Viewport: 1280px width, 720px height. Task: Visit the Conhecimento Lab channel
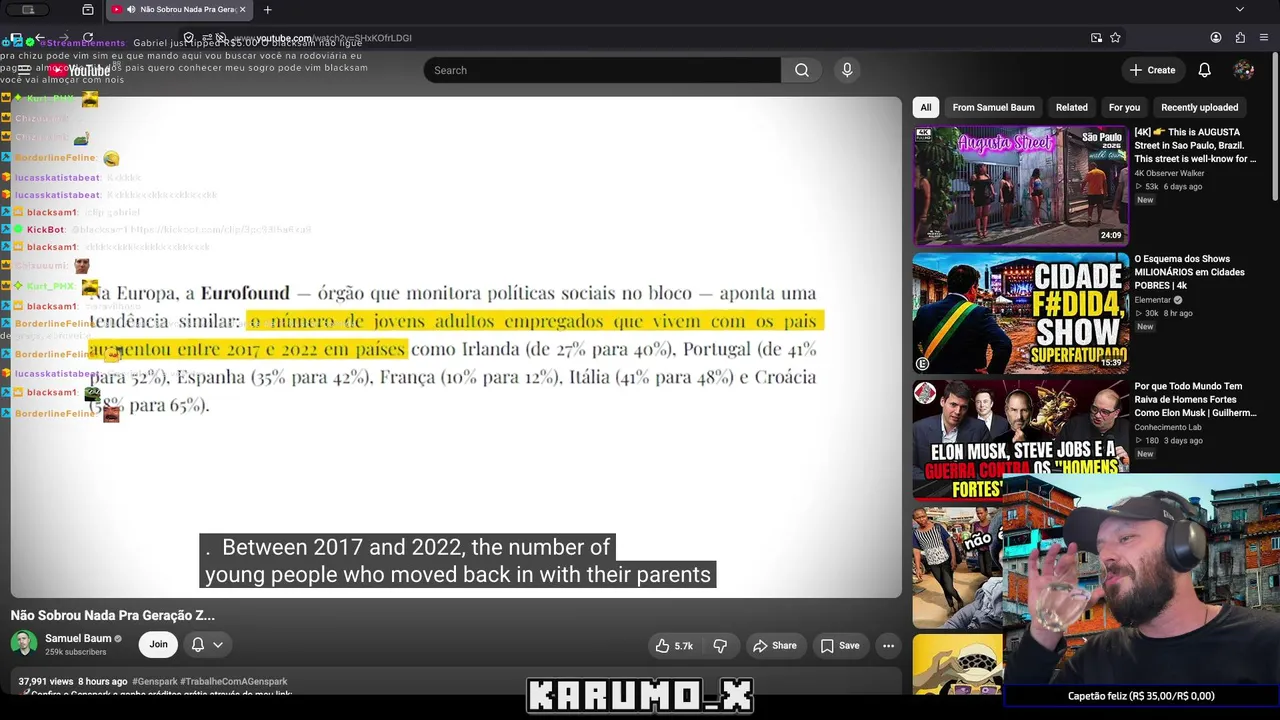coord(1168,427)
